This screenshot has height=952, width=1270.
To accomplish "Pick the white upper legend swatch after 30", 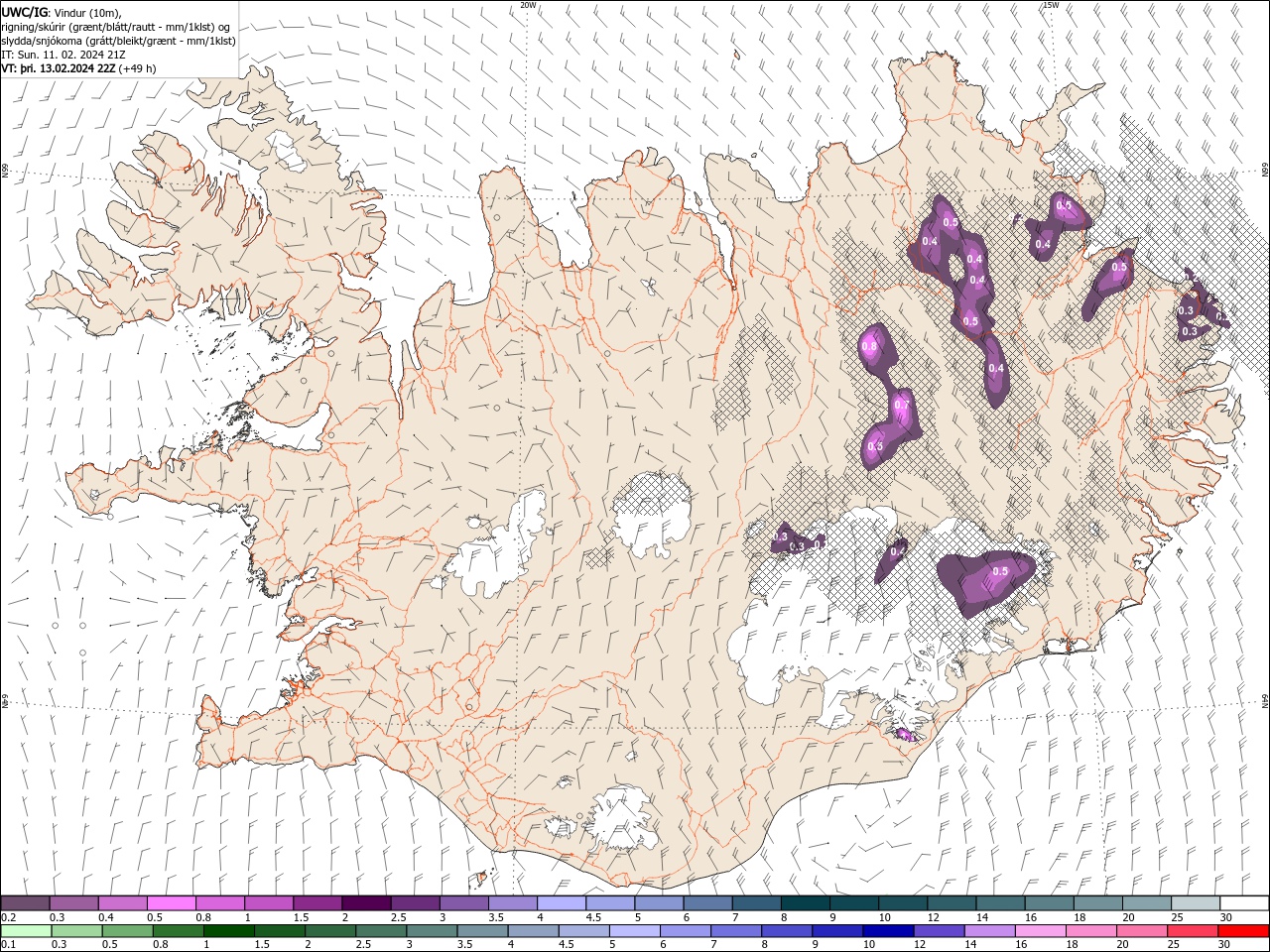I will coord(1245,903).
